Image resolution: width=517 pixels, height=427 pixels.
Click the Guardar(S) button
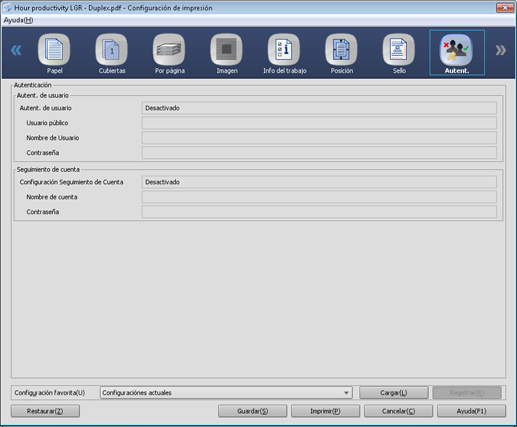pyautogui.click(x=253, y=411)
